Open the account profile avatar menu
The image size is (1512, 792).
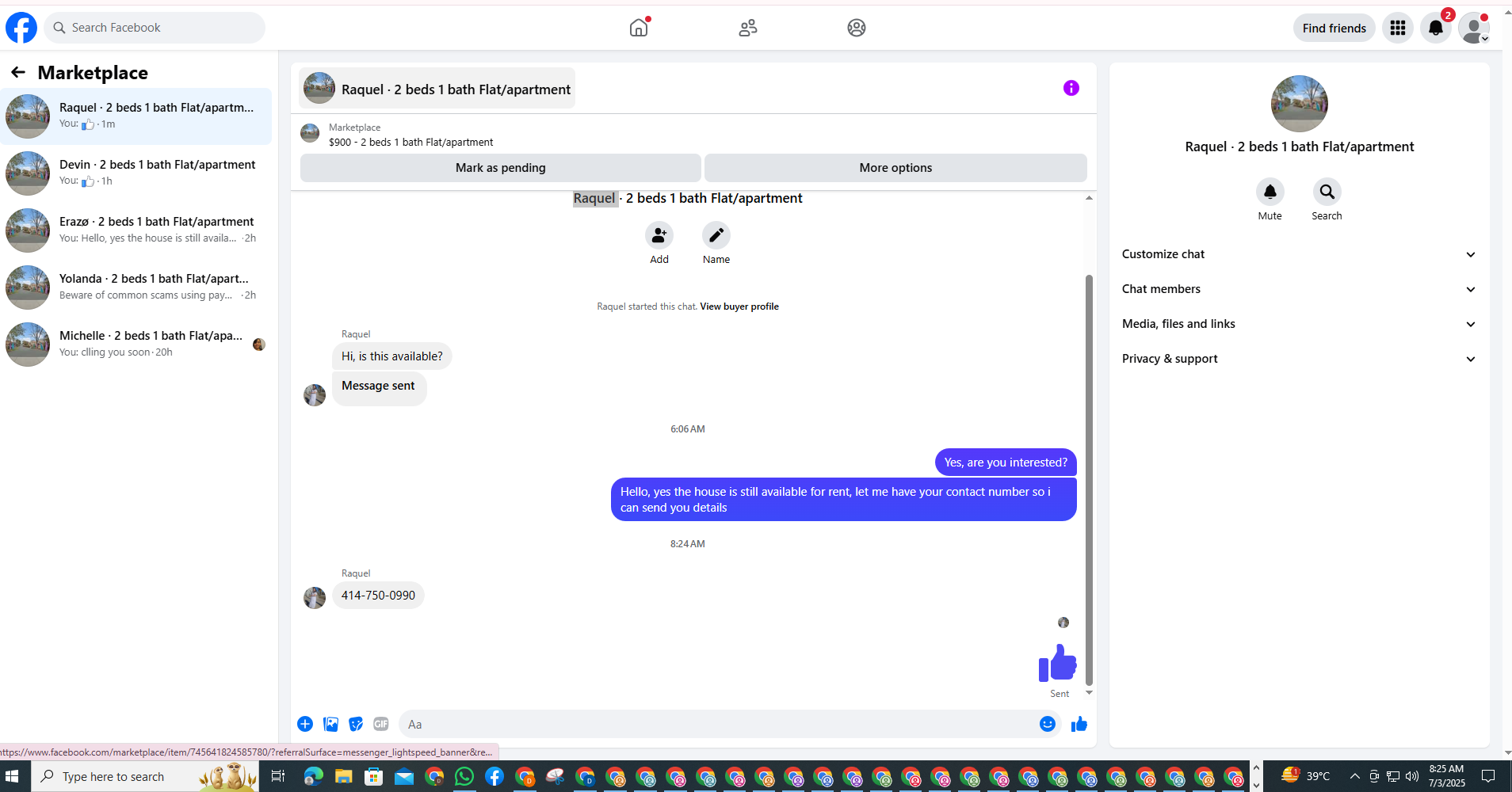[x=1474, y=28]
